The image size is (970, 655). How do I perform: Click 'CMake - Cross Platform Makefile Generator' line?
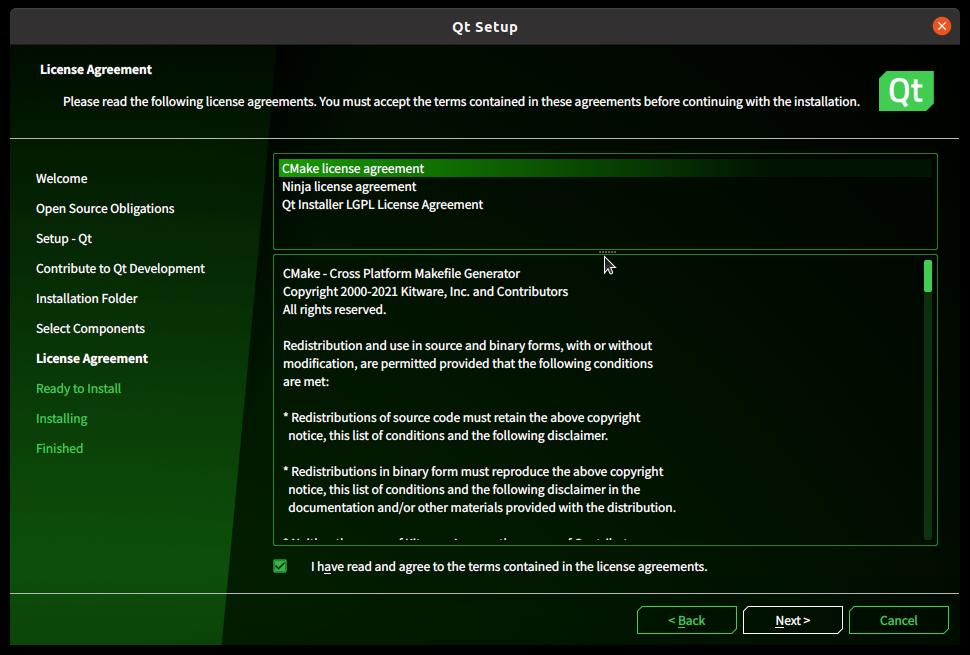click(401, 273)
